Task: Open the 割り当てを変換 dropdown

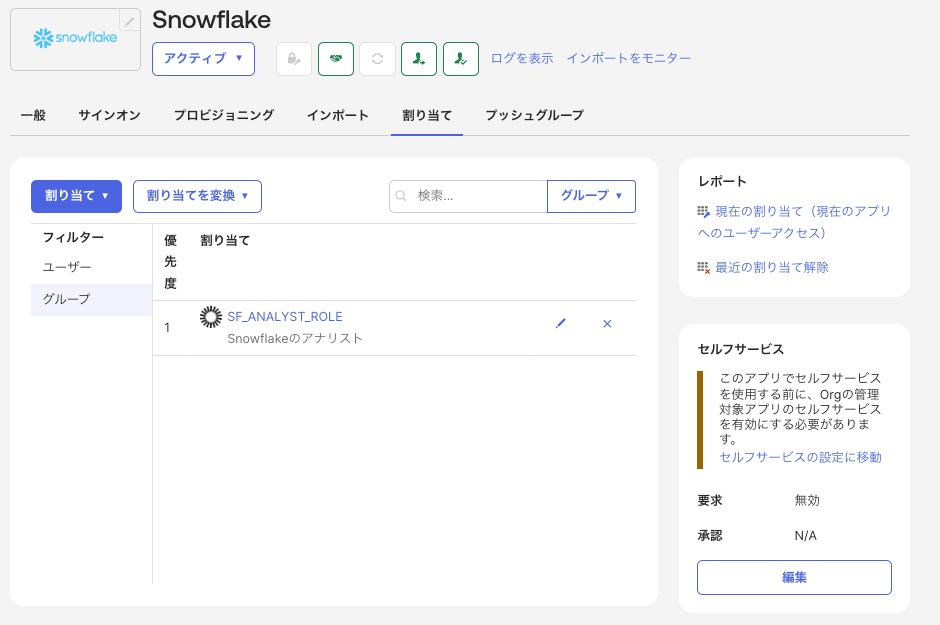Action: (x=197, y=196)
